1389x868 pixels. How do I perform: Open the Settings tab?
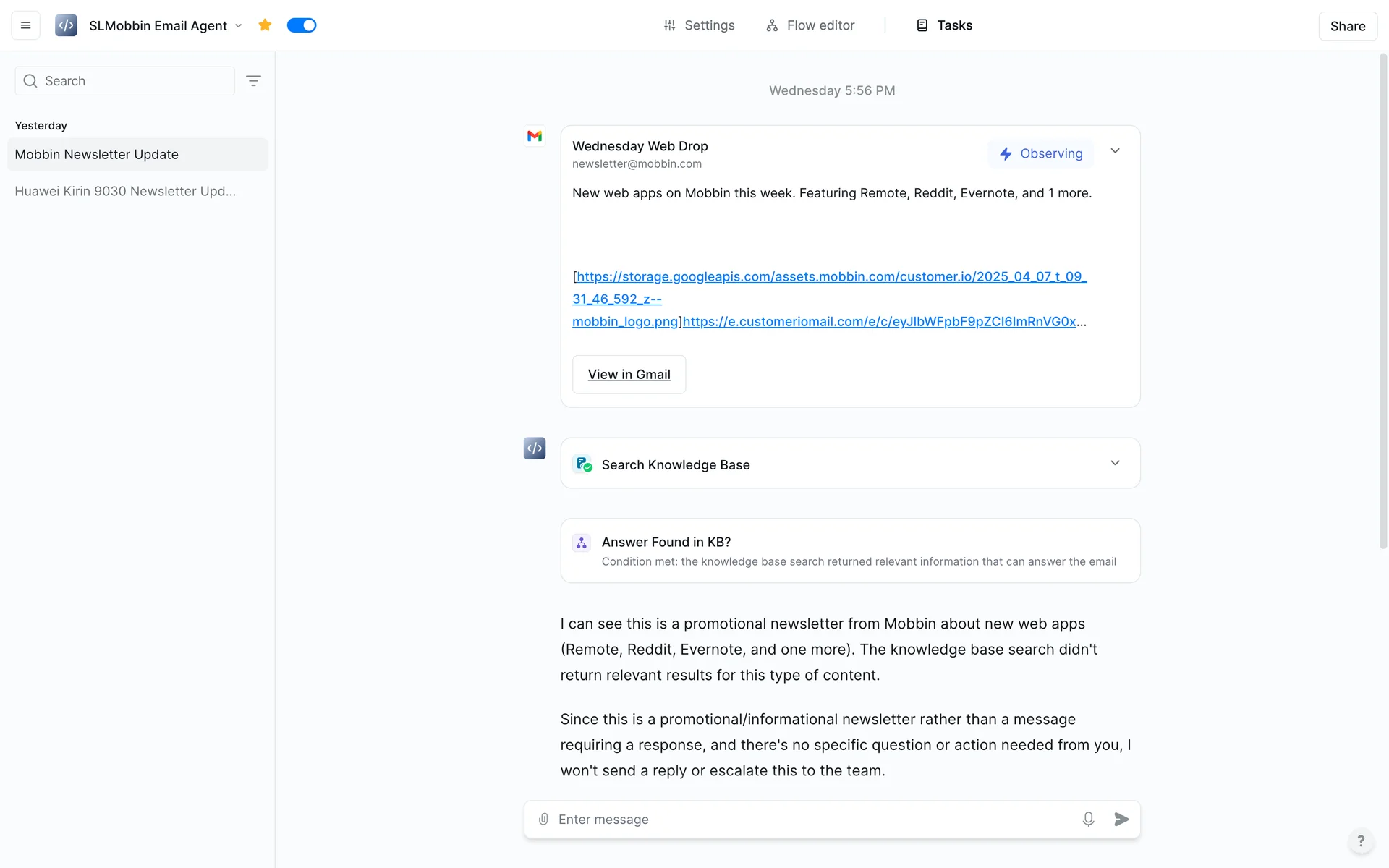pos(699,25)
